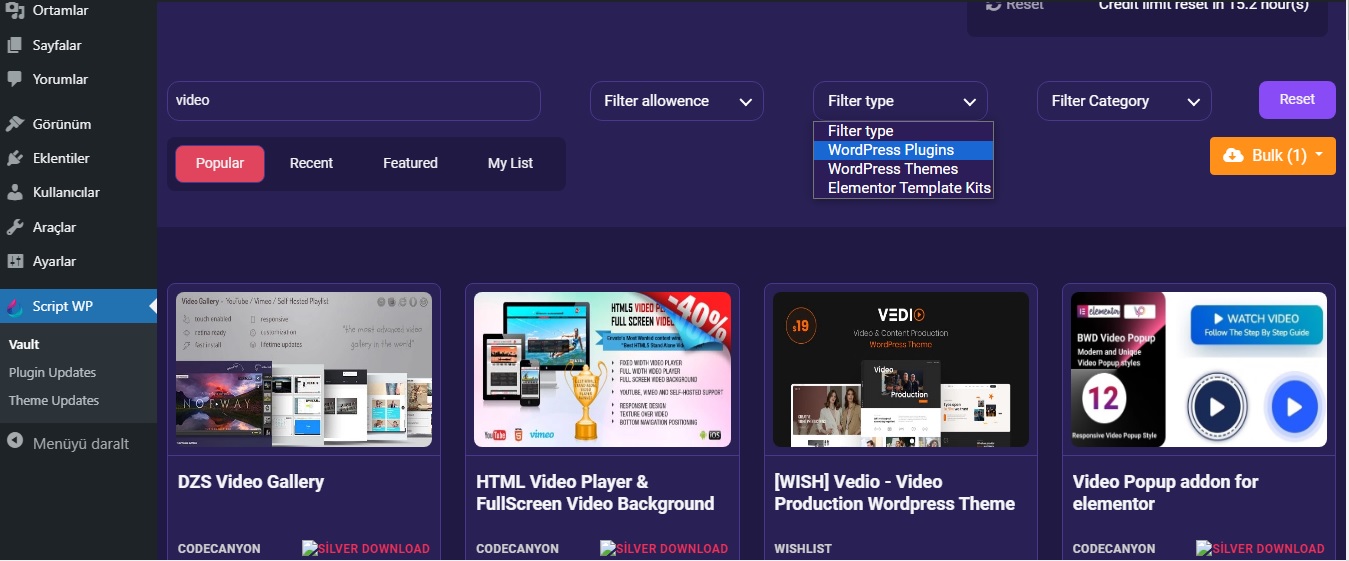This screenshot has width=1349, height=561.
Task: Open Video Popup addon thumbnail image
Action: pyautogui.click(x=1199, y=369)
